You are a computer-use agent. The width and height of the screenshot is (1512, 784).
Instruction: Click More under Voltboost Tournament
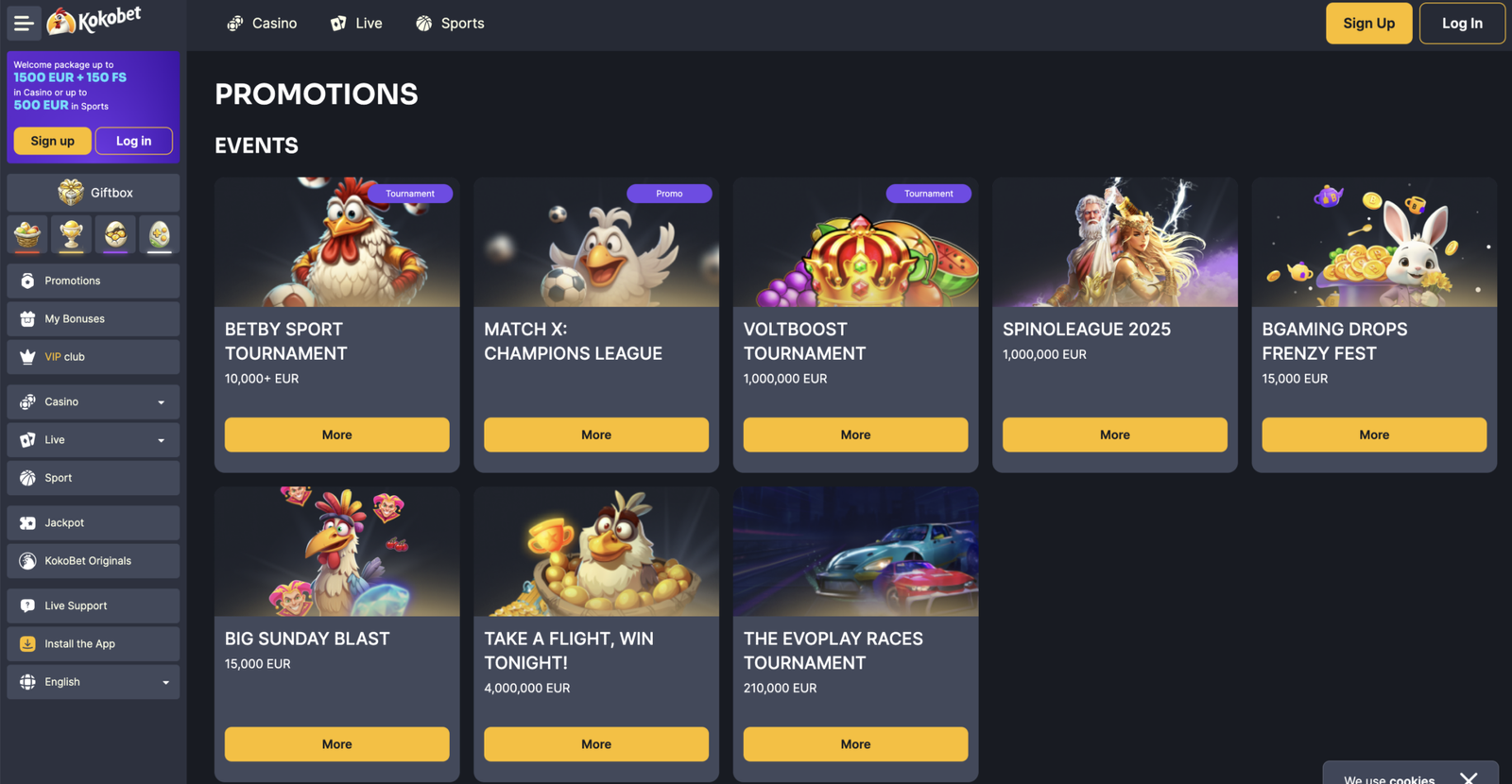click(855, 435)
